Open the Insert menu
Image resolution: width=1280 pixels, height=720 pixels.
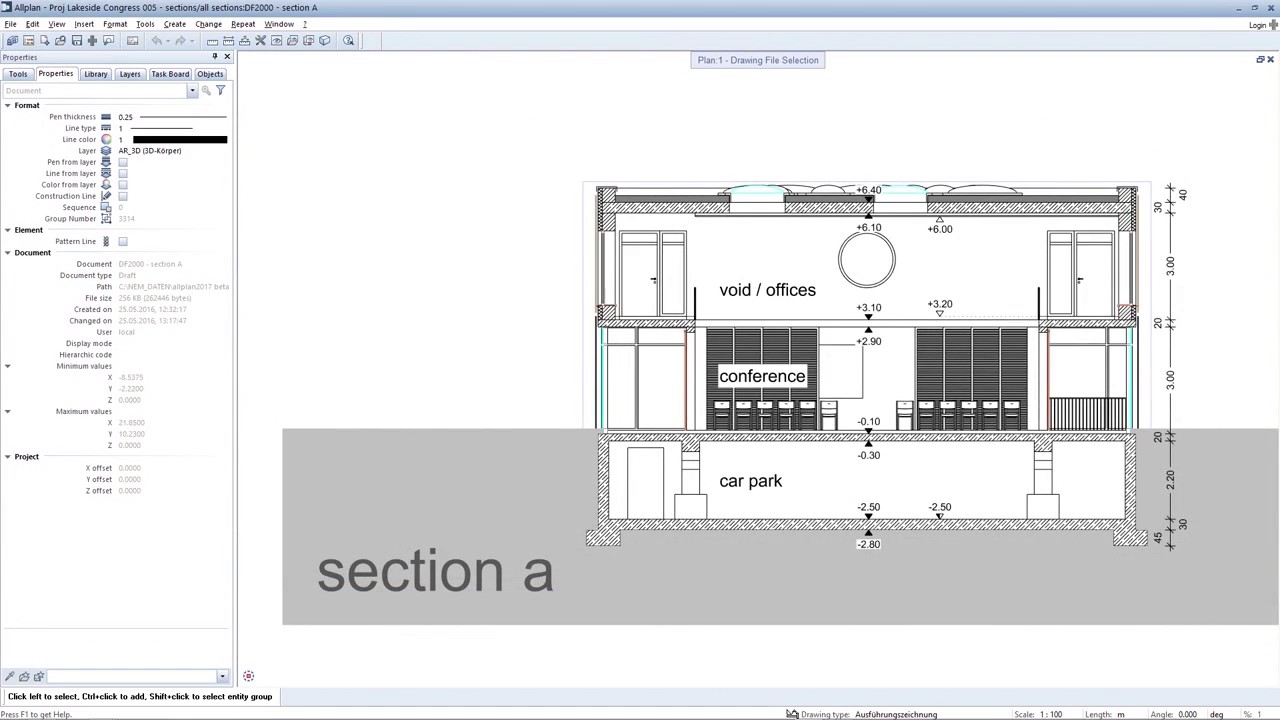coord(84,24)
